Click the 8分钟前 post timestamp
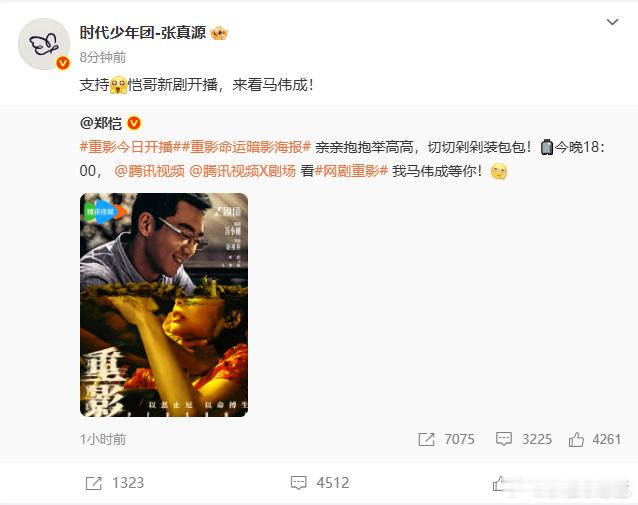Screen dimensions: 638x505 click(103, 57)
